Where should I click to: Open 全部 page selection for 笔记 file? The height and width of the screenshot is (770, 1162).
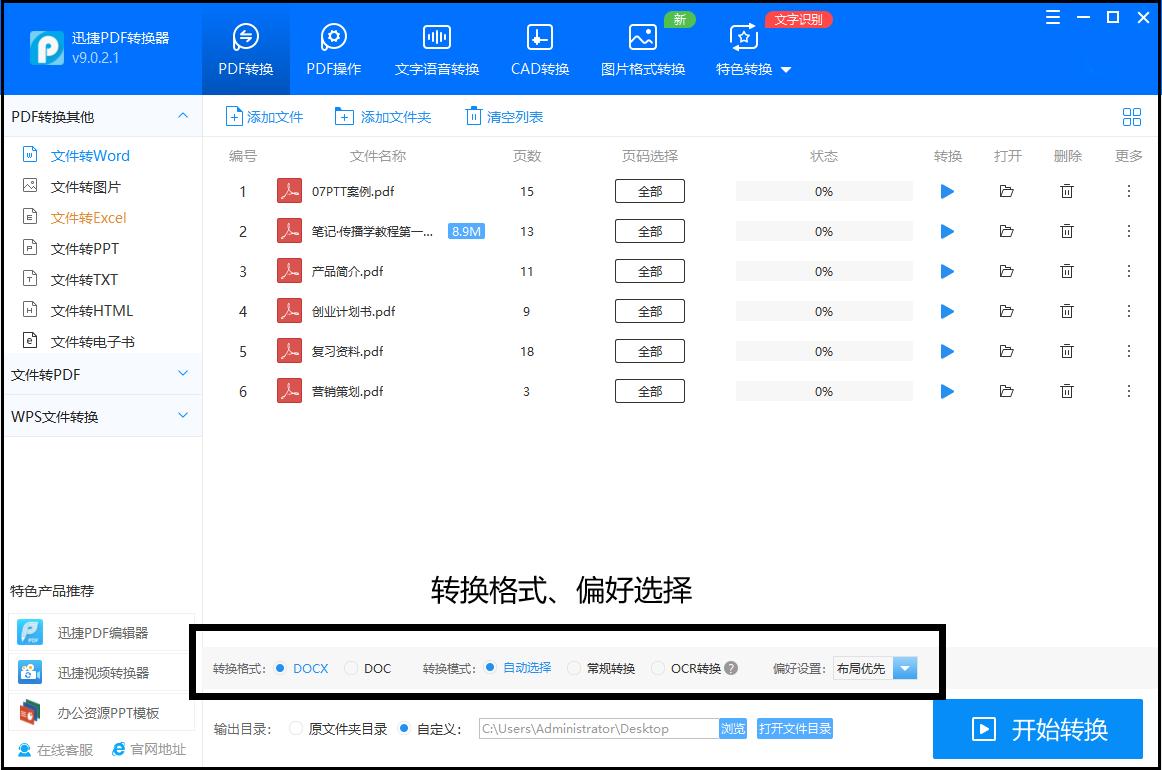[x=649, y=231]
